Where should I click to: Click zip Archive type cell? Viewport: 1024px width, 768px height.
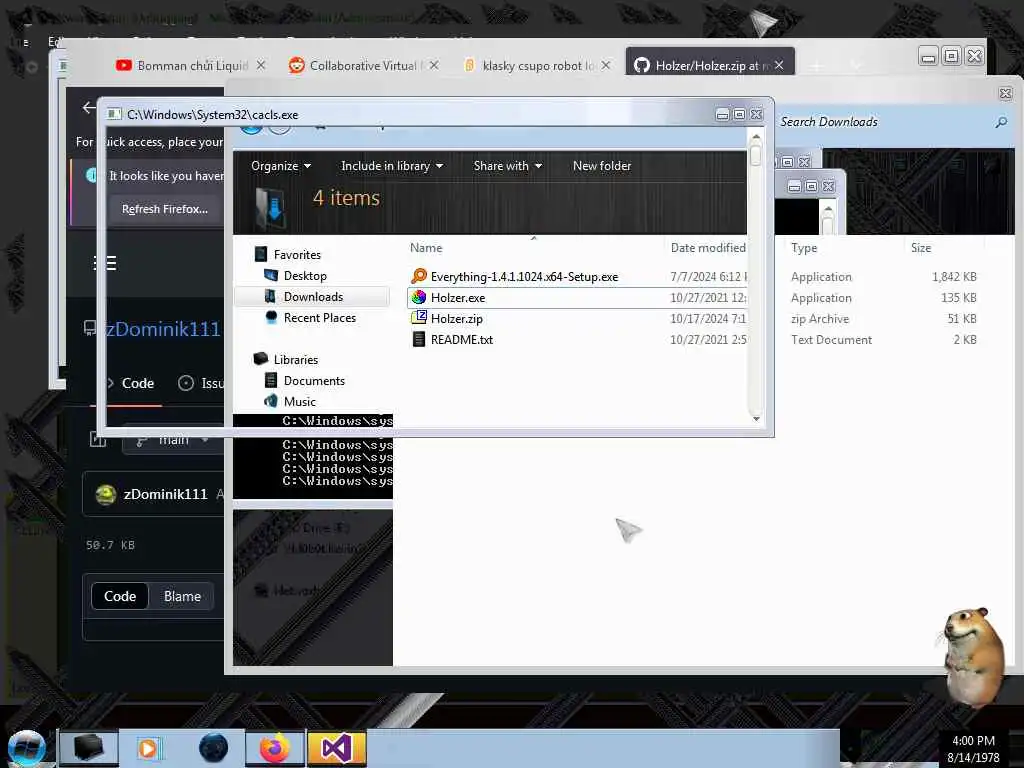click(x=820, y=319)
